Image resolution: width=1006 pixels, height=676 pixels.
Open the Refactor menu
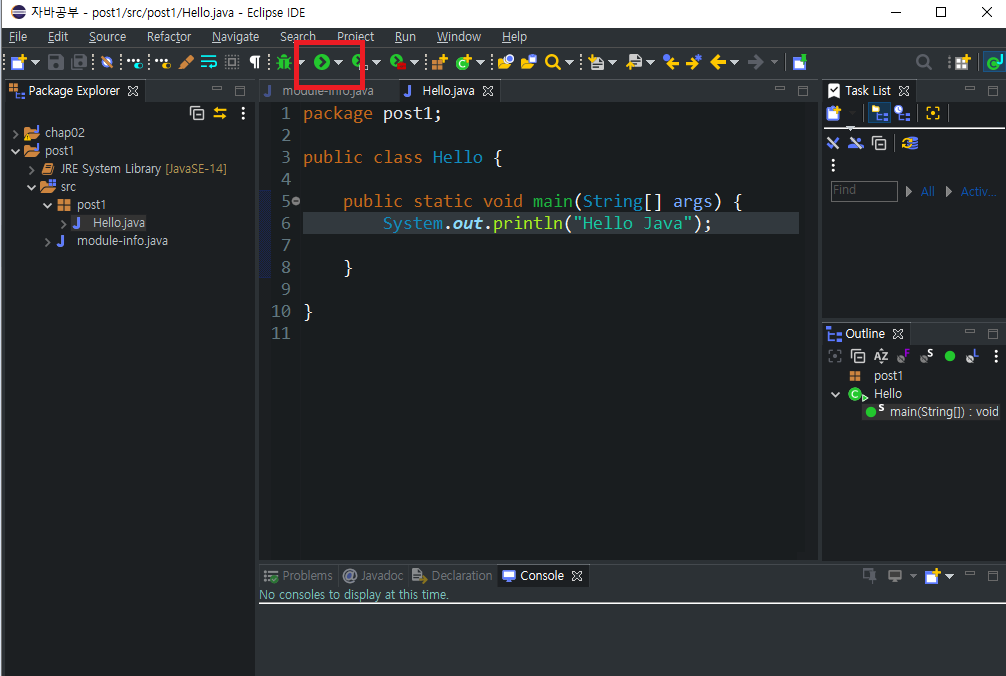pyautogui.click(x=169, y=37)
